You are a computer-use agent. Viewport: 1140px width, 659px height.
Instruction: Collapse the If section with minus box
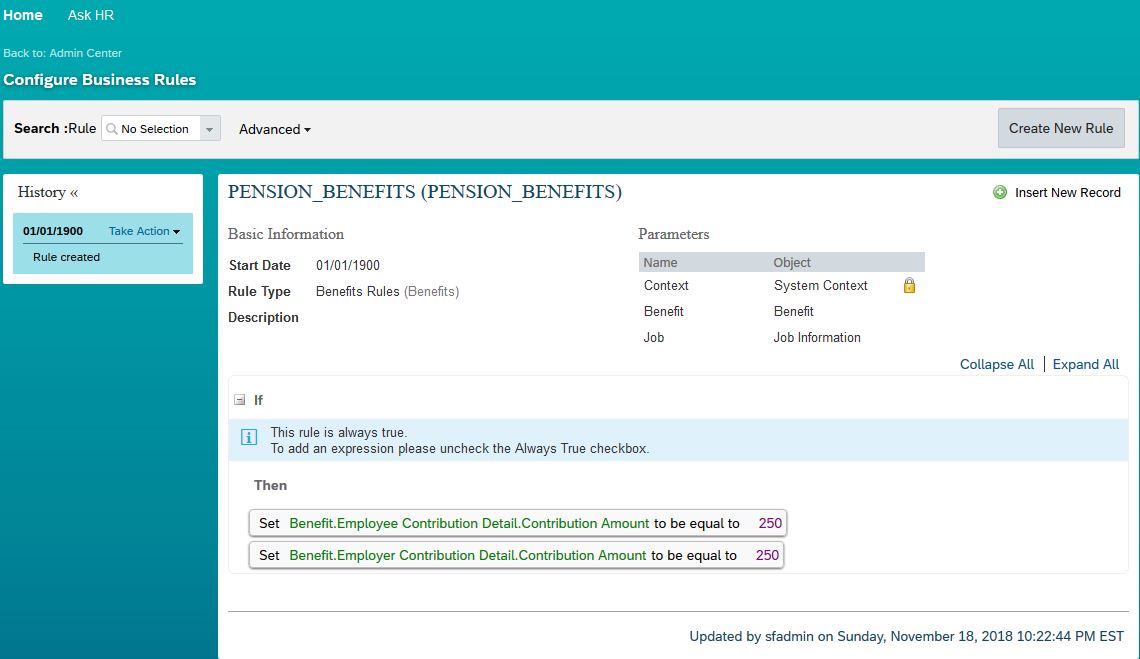pyautogui.click(x=239, y=400)
